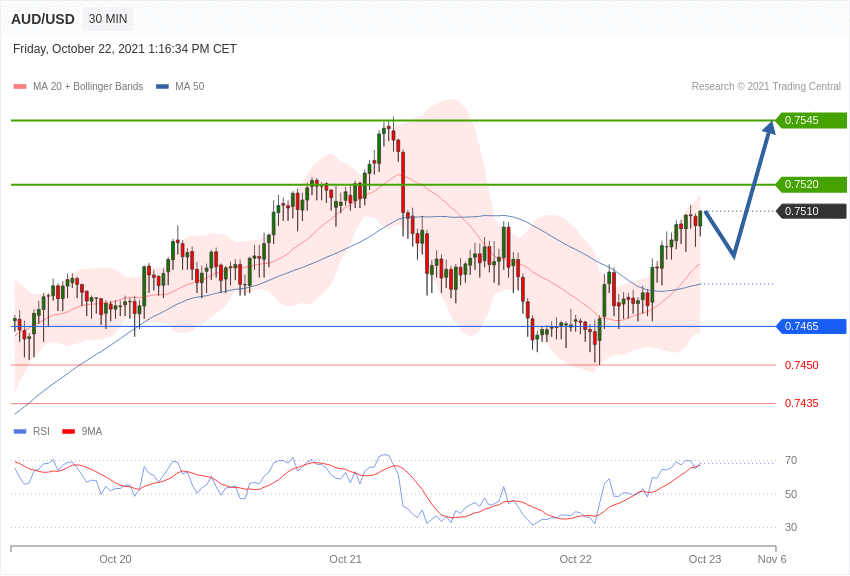Click the Oct 23 date axis label
The width and height of the screenshot is (850, 576).
click(x=705, y=559)
